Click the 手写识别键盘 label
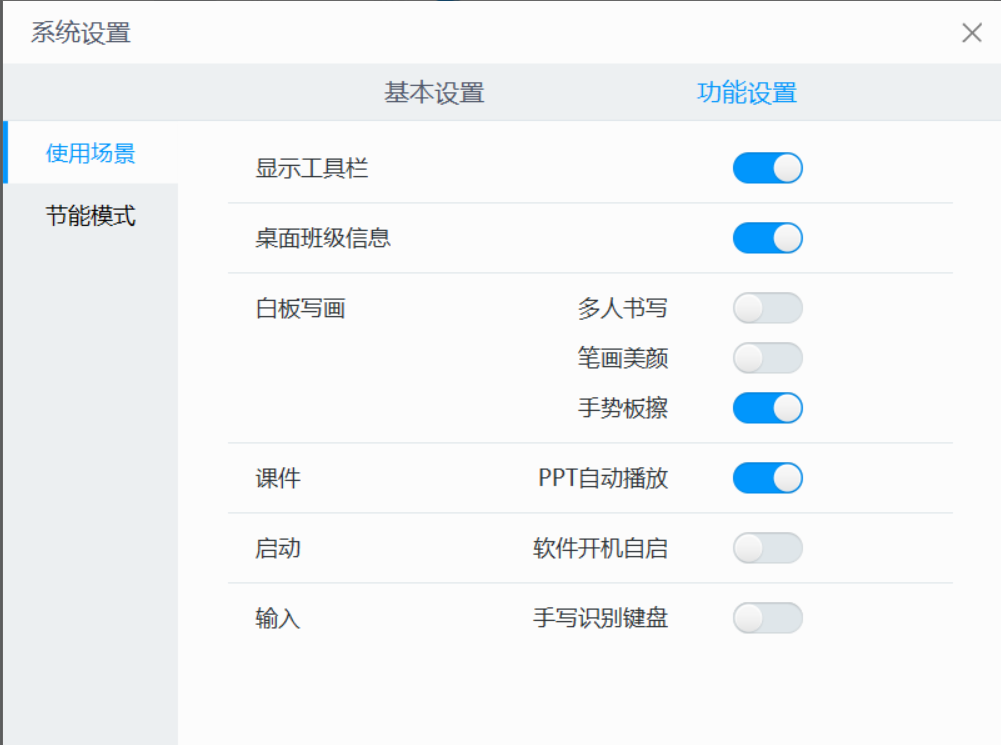This screenshot has height=745, width=1001. 600,618
